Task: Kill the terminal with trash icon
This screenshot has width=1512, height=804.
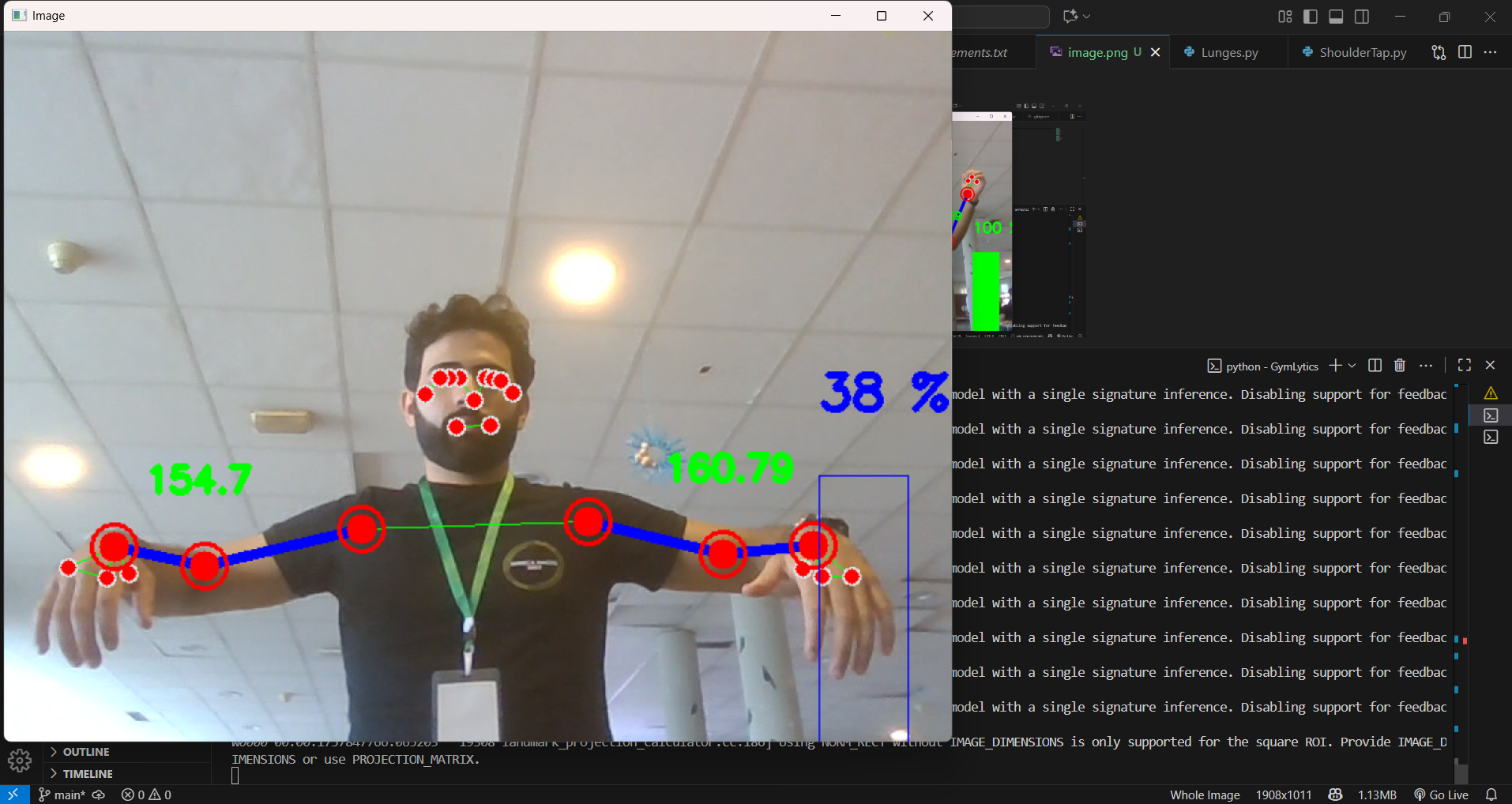Action: (1400, 366)
